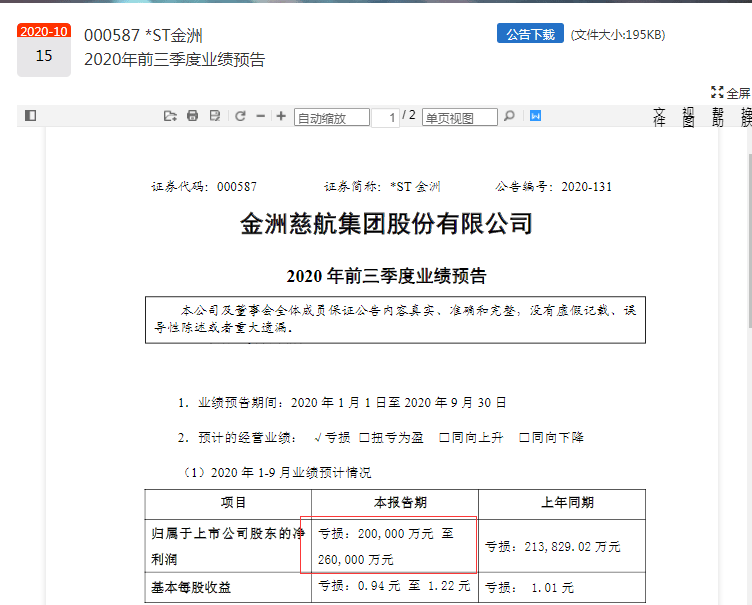Viewport: 752px width, 605px height.
Task: Zoom in with the plus icon
Action: pos(282,116)
